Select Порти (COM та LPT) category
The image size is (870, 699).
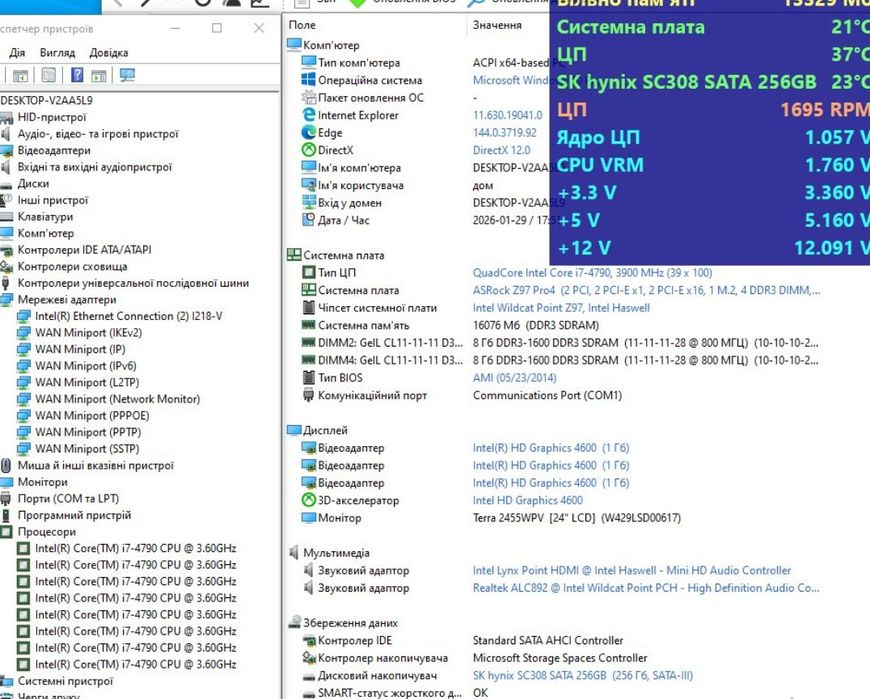tap(68, 499)
